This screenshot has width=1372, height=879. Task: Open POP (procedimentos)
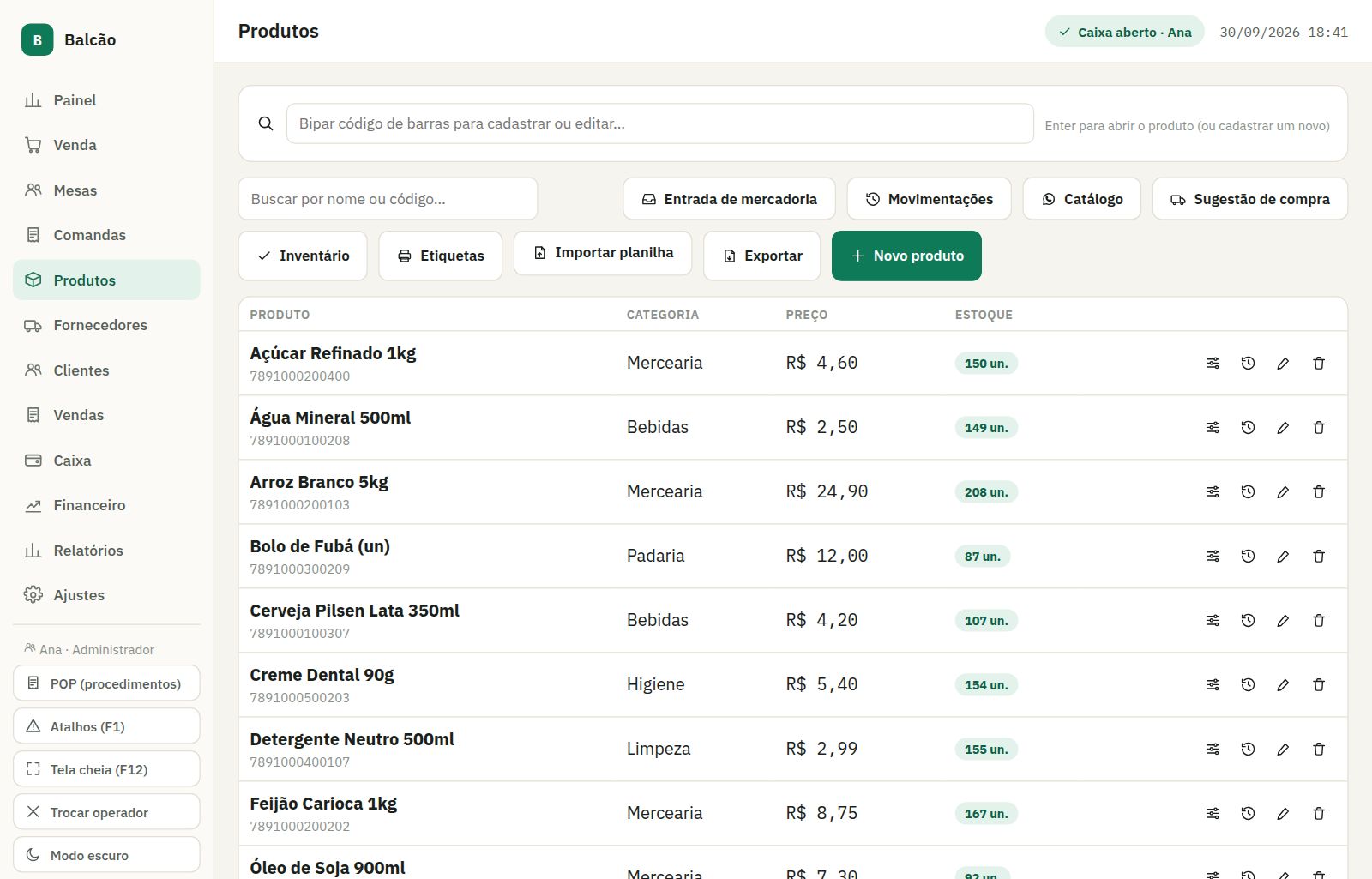(x=106, y=683)
